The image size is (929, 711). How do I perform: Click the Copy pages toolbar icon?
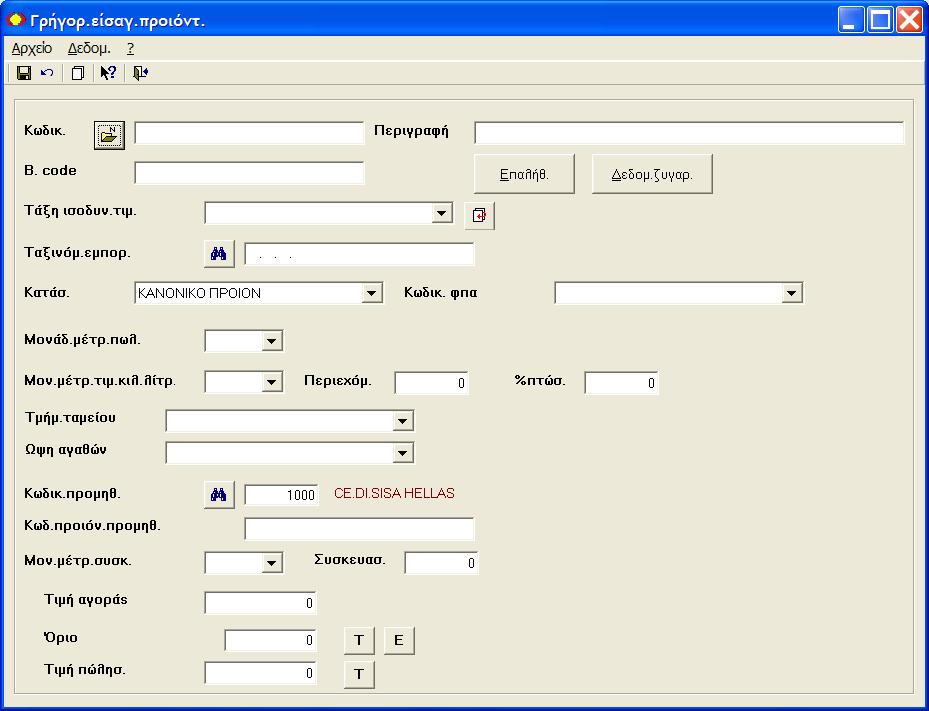pyautogui.click(x=78, y=73)
